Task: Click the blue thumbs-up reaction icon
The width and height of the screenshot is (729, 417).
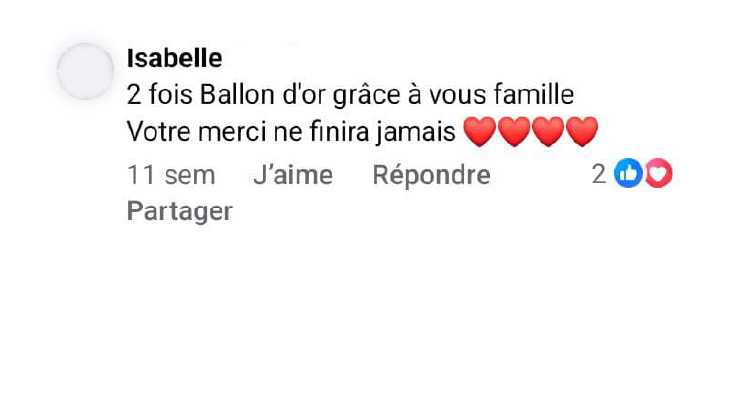Action: (628, 173)
